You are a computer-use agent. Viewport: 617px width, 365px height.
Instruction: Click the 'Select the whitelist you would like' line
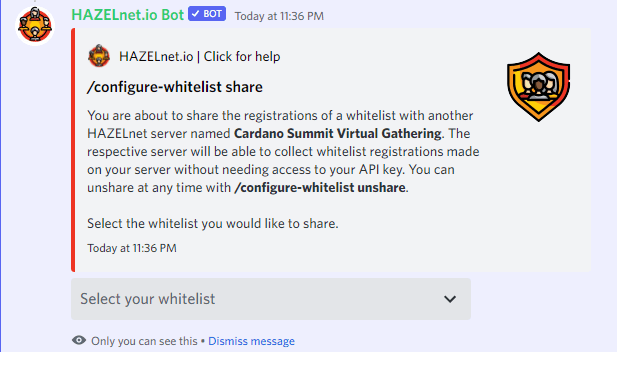coord(212,224)
